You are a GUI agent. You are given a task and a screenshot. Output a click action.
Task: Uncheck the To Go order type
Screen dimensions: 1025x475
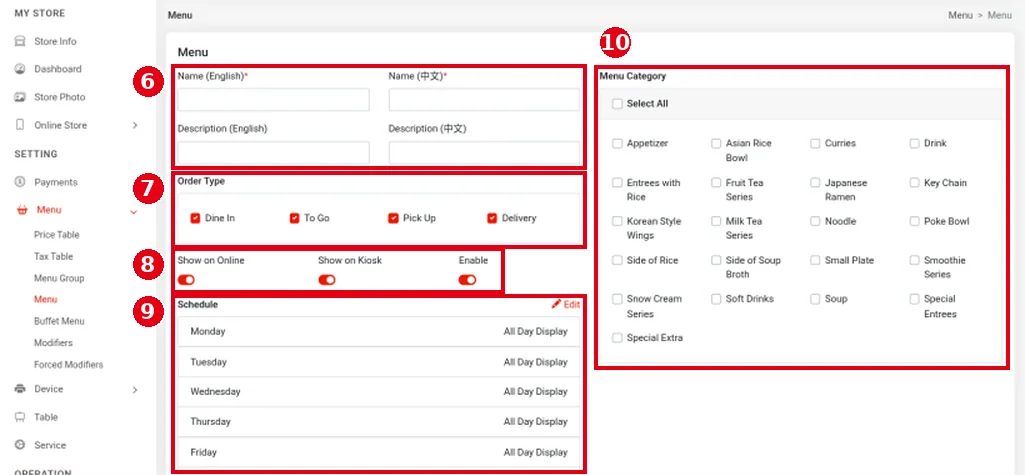(294, 218)
